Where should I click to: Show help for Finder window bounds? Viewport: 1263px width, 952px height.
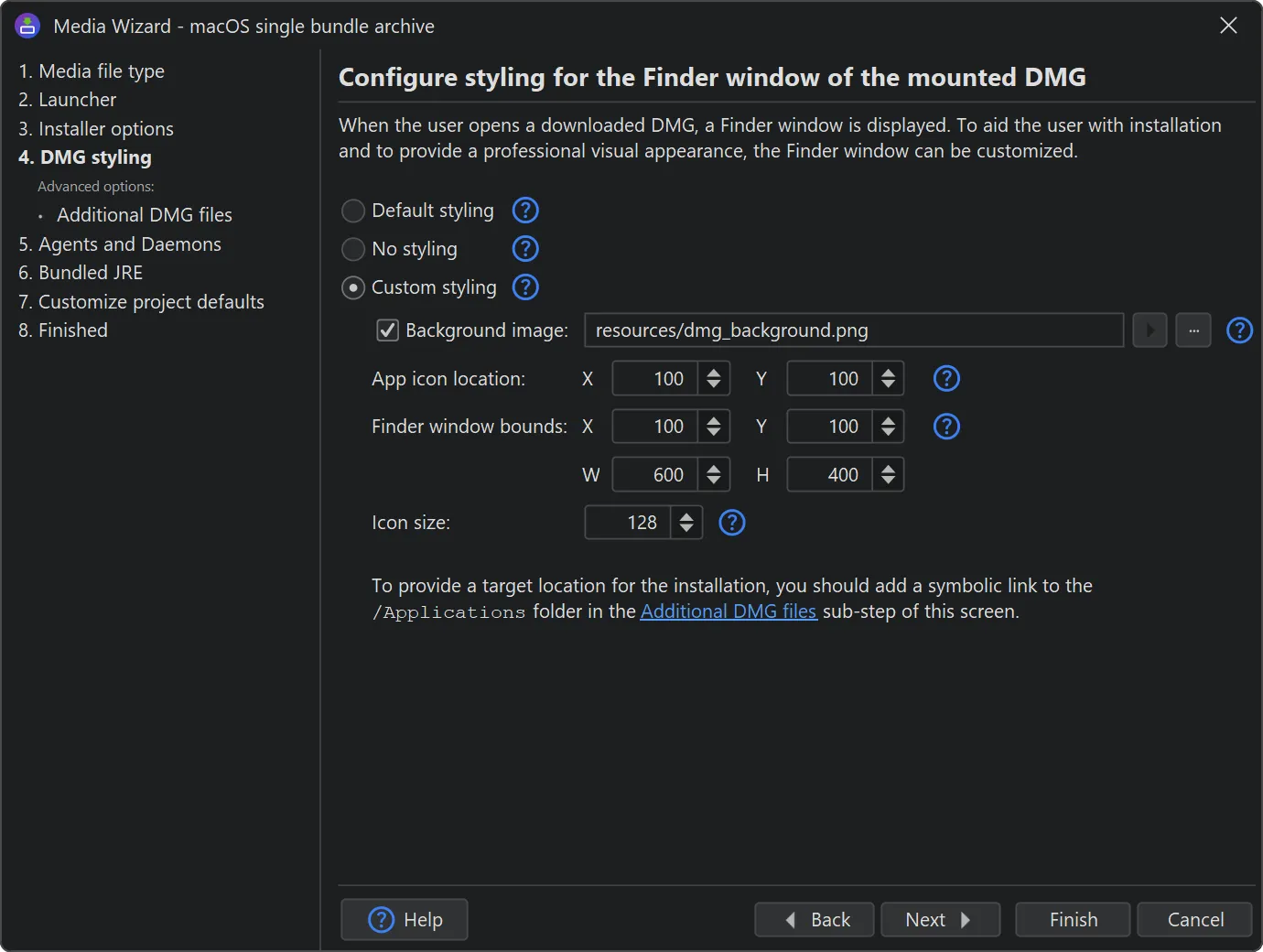point(946,427)
